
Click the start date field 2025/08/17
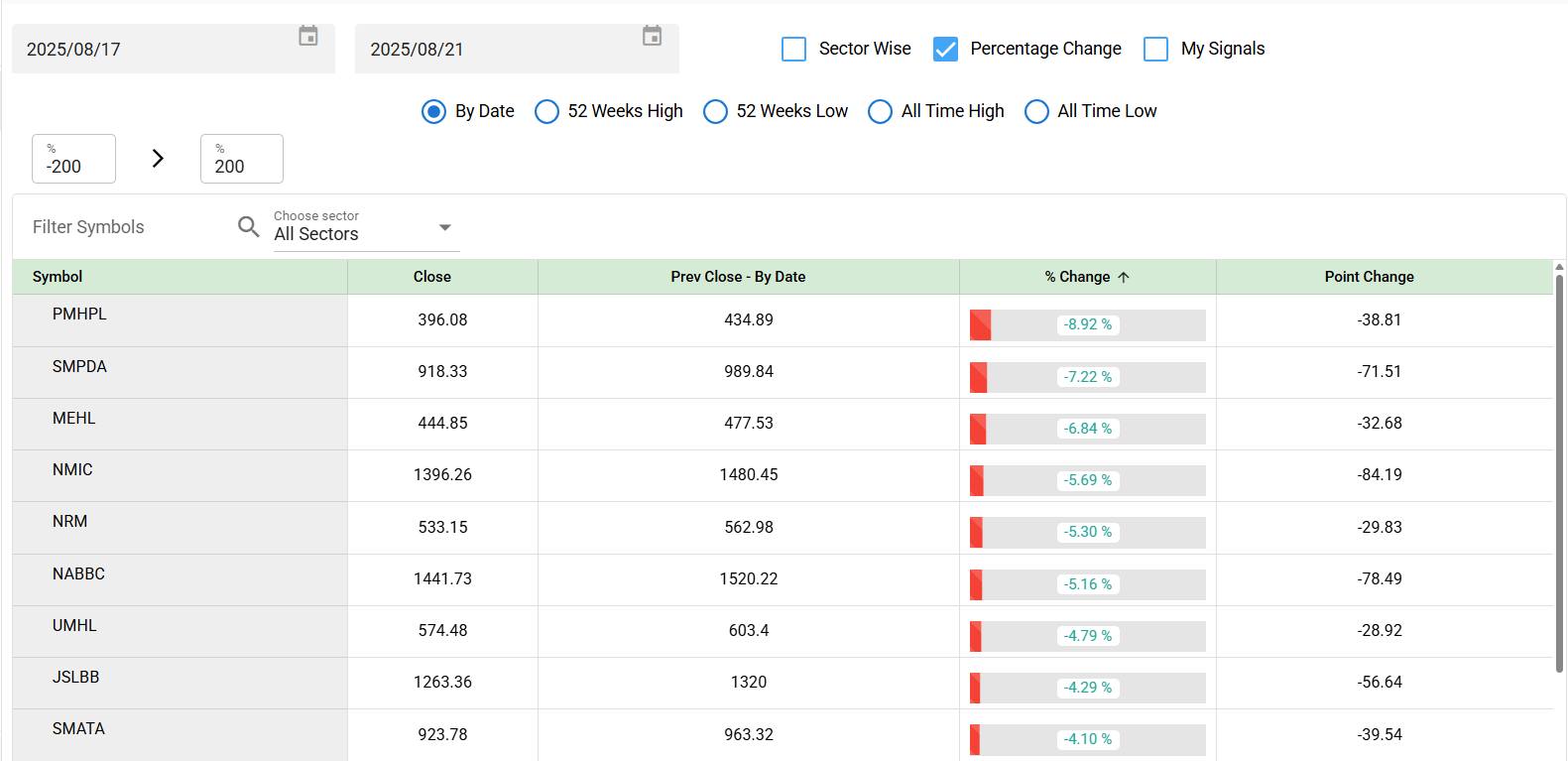tap(174, 49)
